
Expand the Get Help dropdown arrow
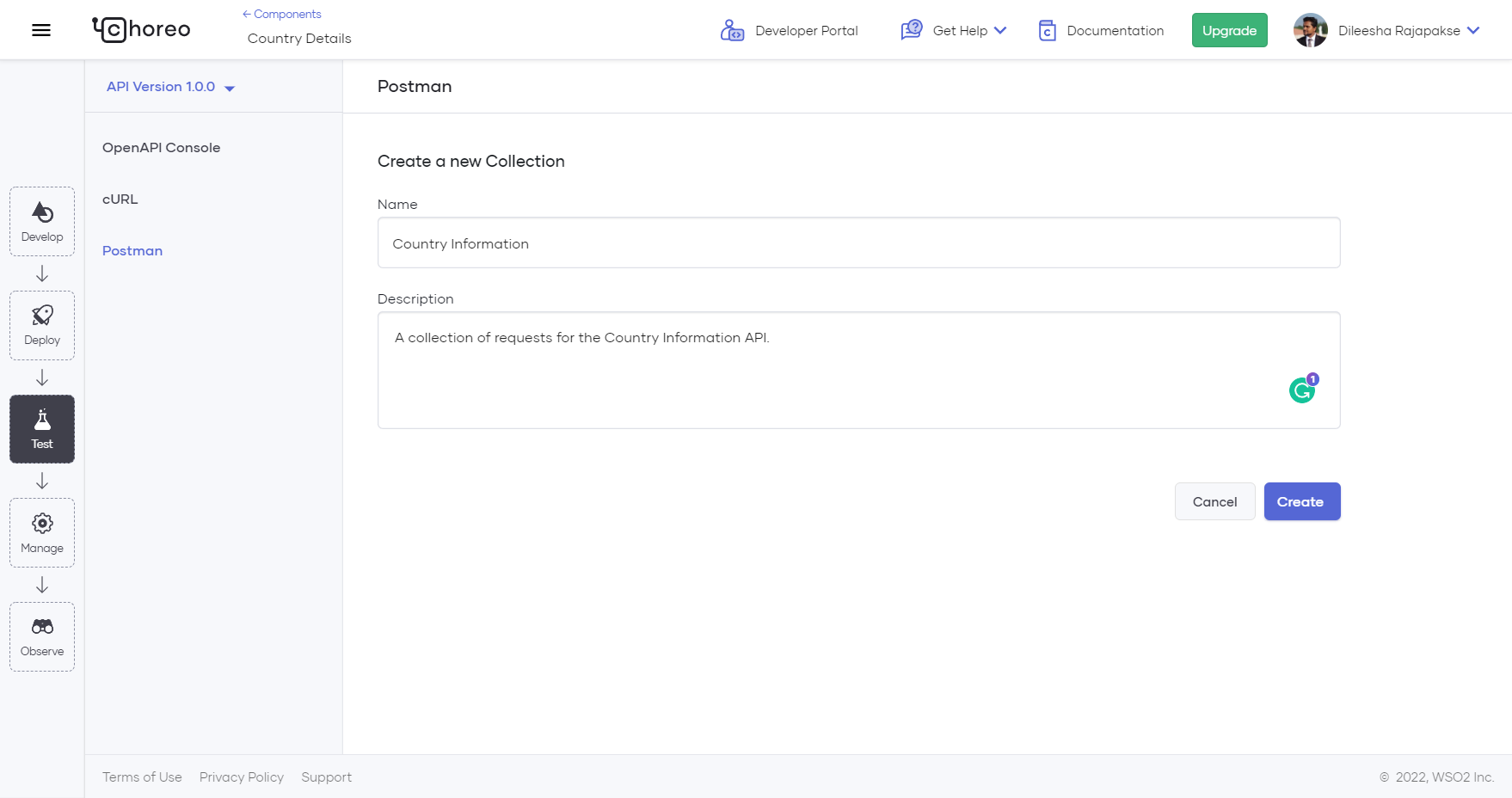pos(1000,31)
